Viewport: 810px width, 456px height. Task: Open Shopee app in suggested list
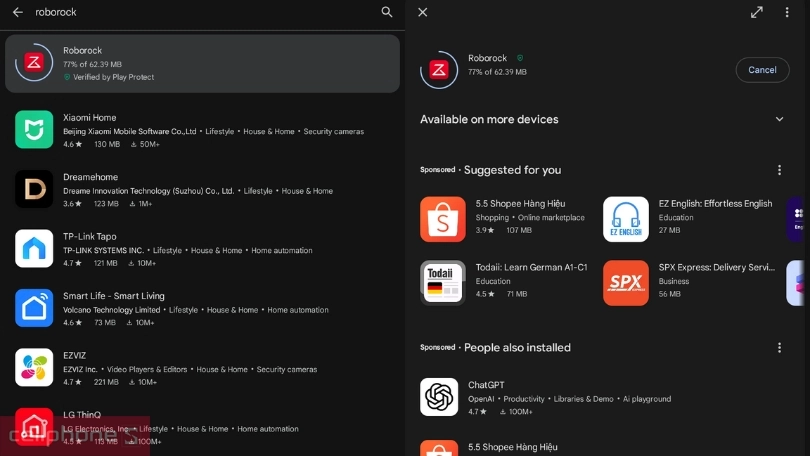(x=442, y=219)
